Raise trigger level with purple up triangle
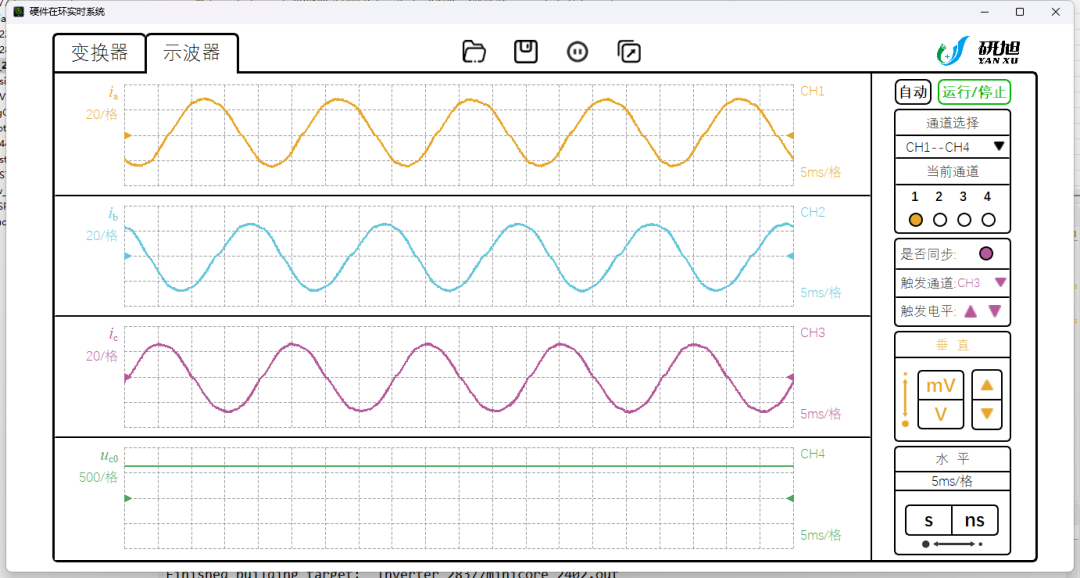 970,311
